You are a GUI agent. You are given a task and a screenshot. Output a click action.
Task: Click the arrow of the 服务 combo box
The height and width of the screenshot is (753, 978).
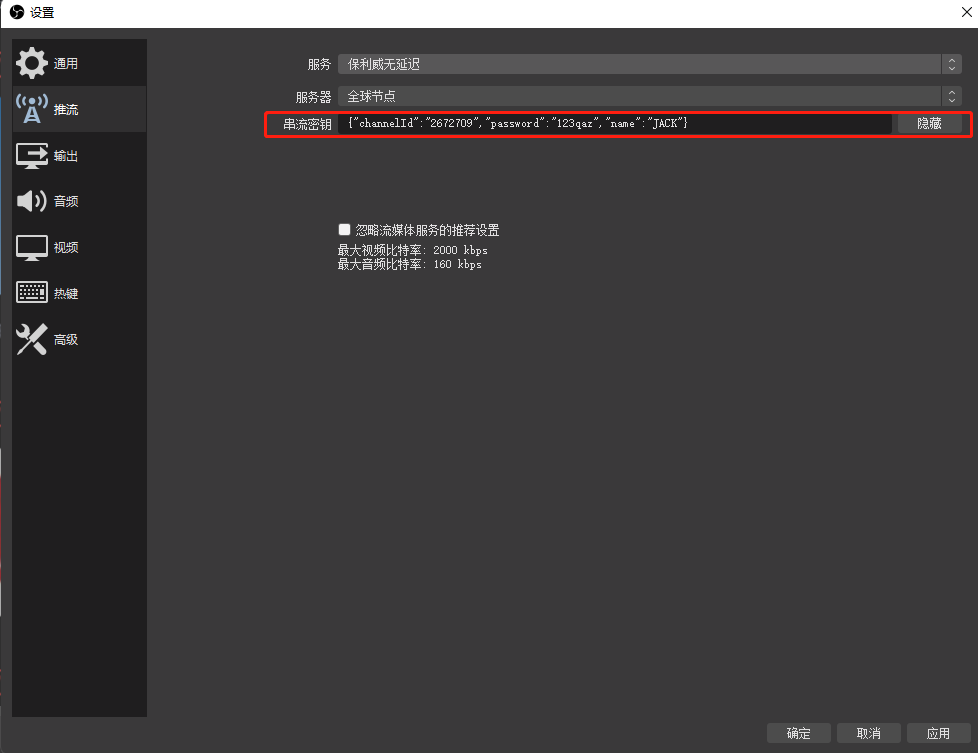click(x=951, y=64)
